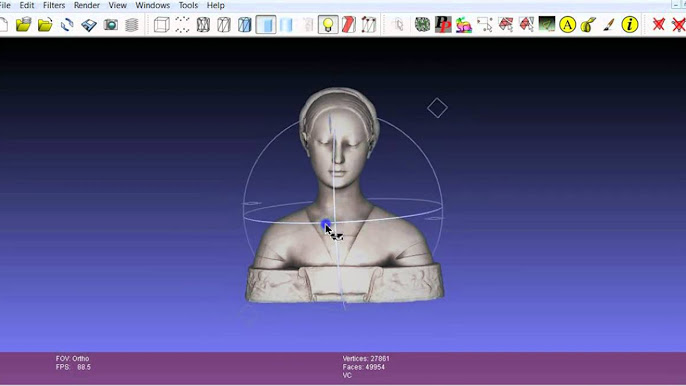The image size is (686, 386).
Task: Delete selected faces with the red X
Action: tap(658, 25)
